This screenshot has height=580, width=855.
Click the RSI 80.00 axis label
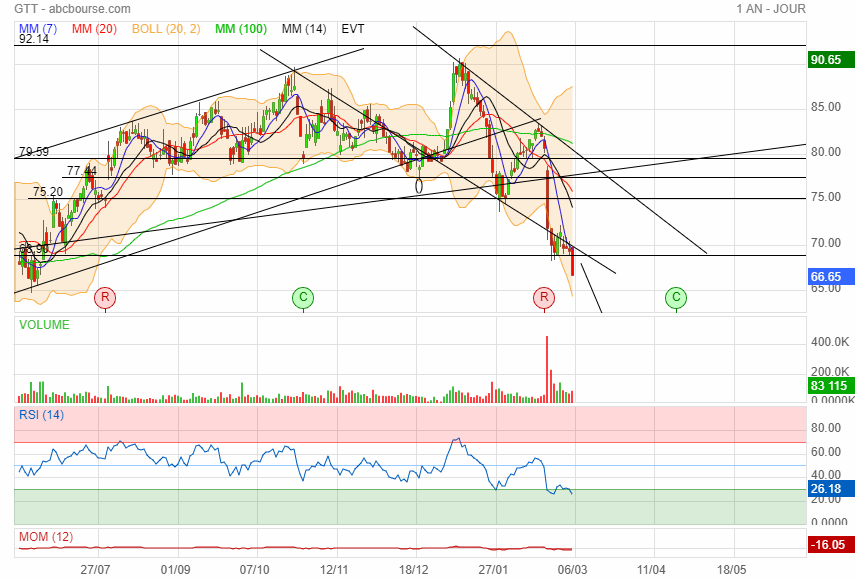(826, 428)
